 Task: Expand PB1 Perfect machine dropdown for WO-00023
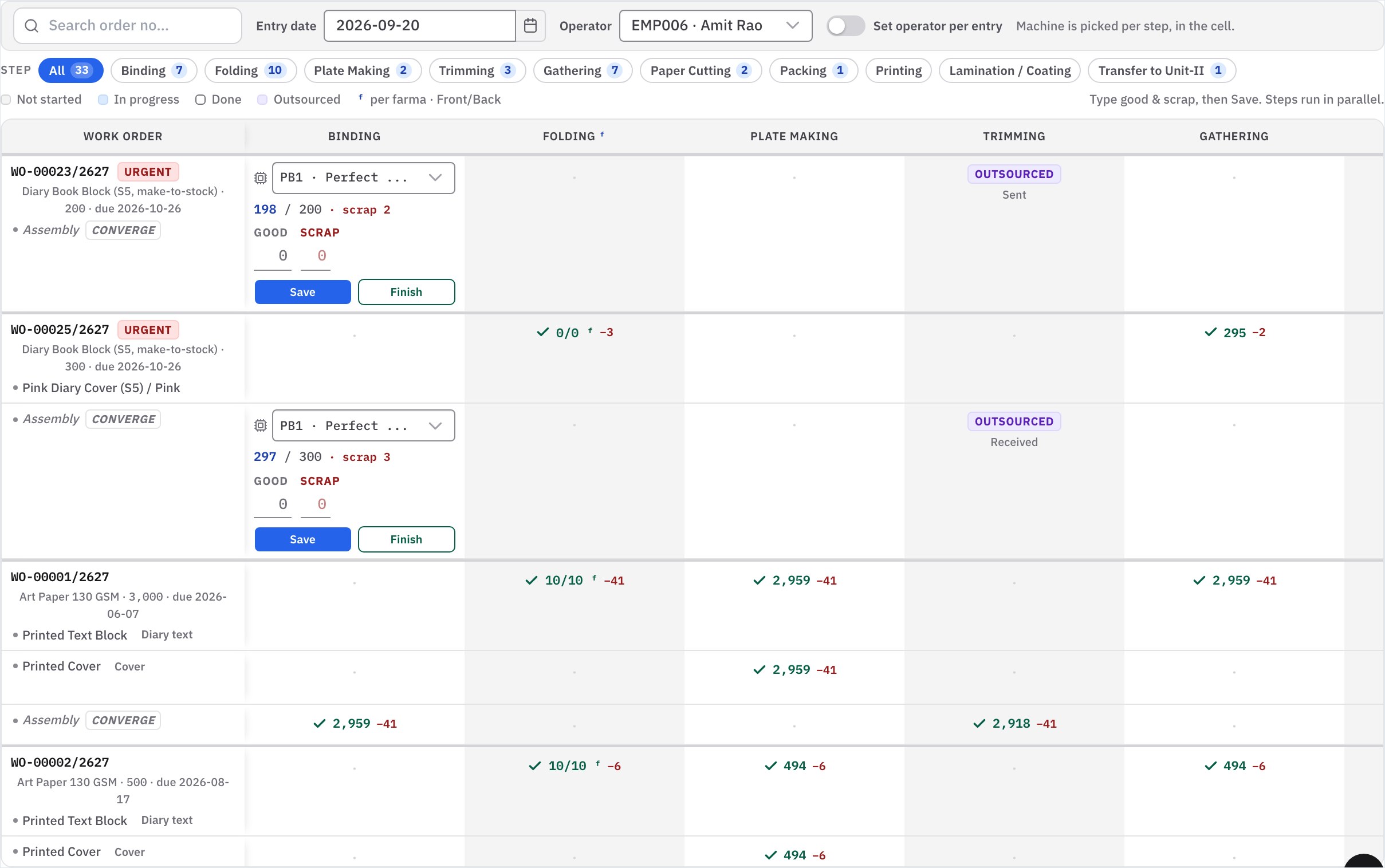(x=364, y=178)
